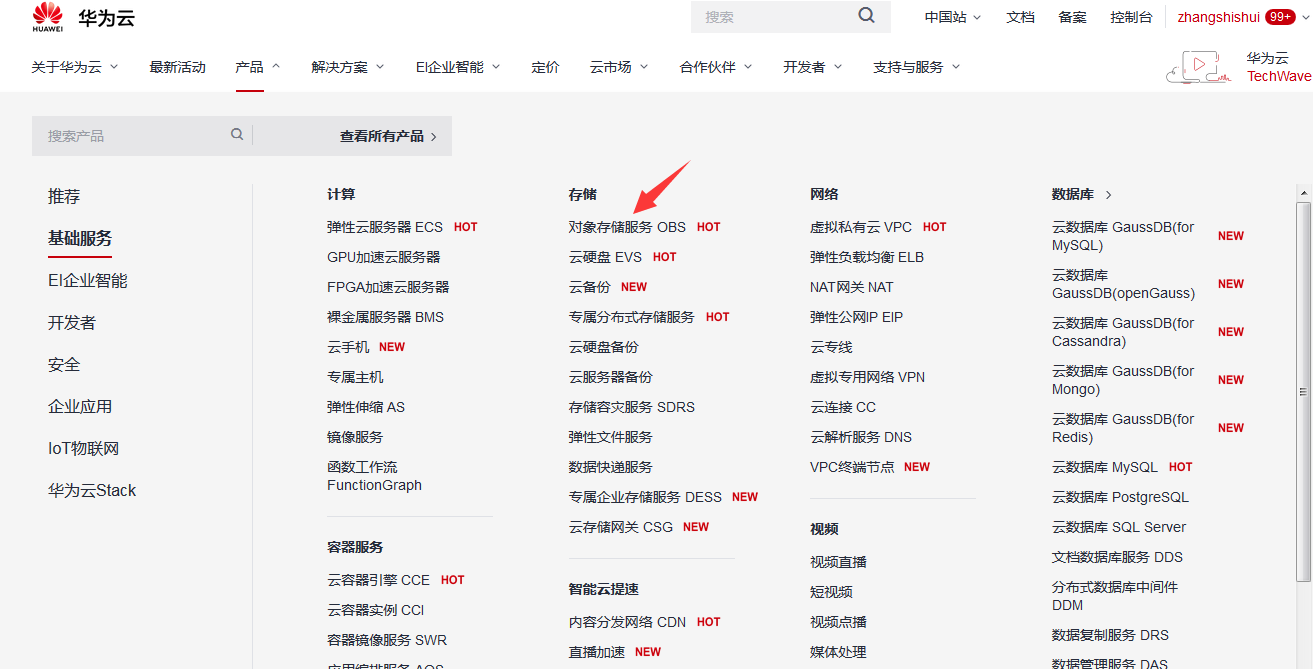Open zhangshishui account link
The image size is (1313, 669).
(1218, 17)
